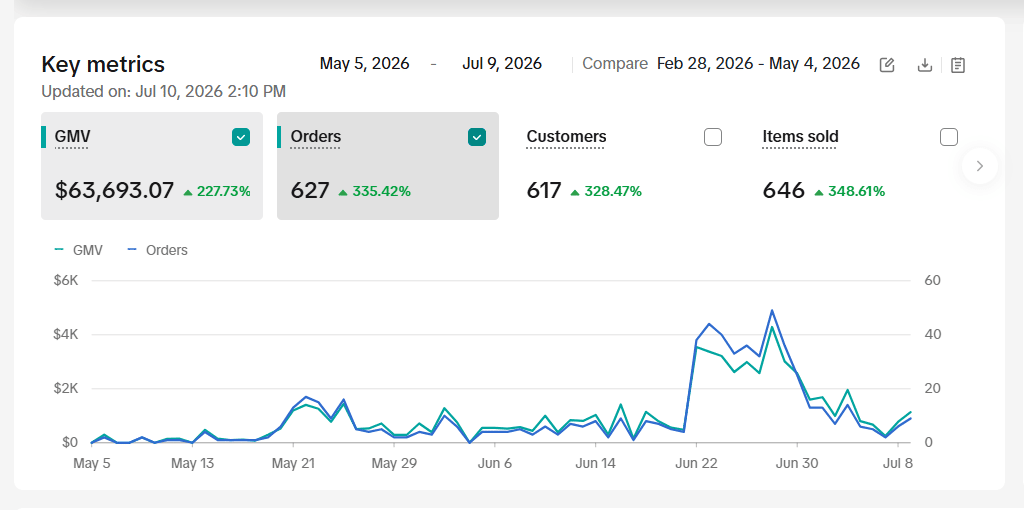Uncheck the GMV metric checkbox
This screenshot has width=1024, height=510.
pos(241,137)
